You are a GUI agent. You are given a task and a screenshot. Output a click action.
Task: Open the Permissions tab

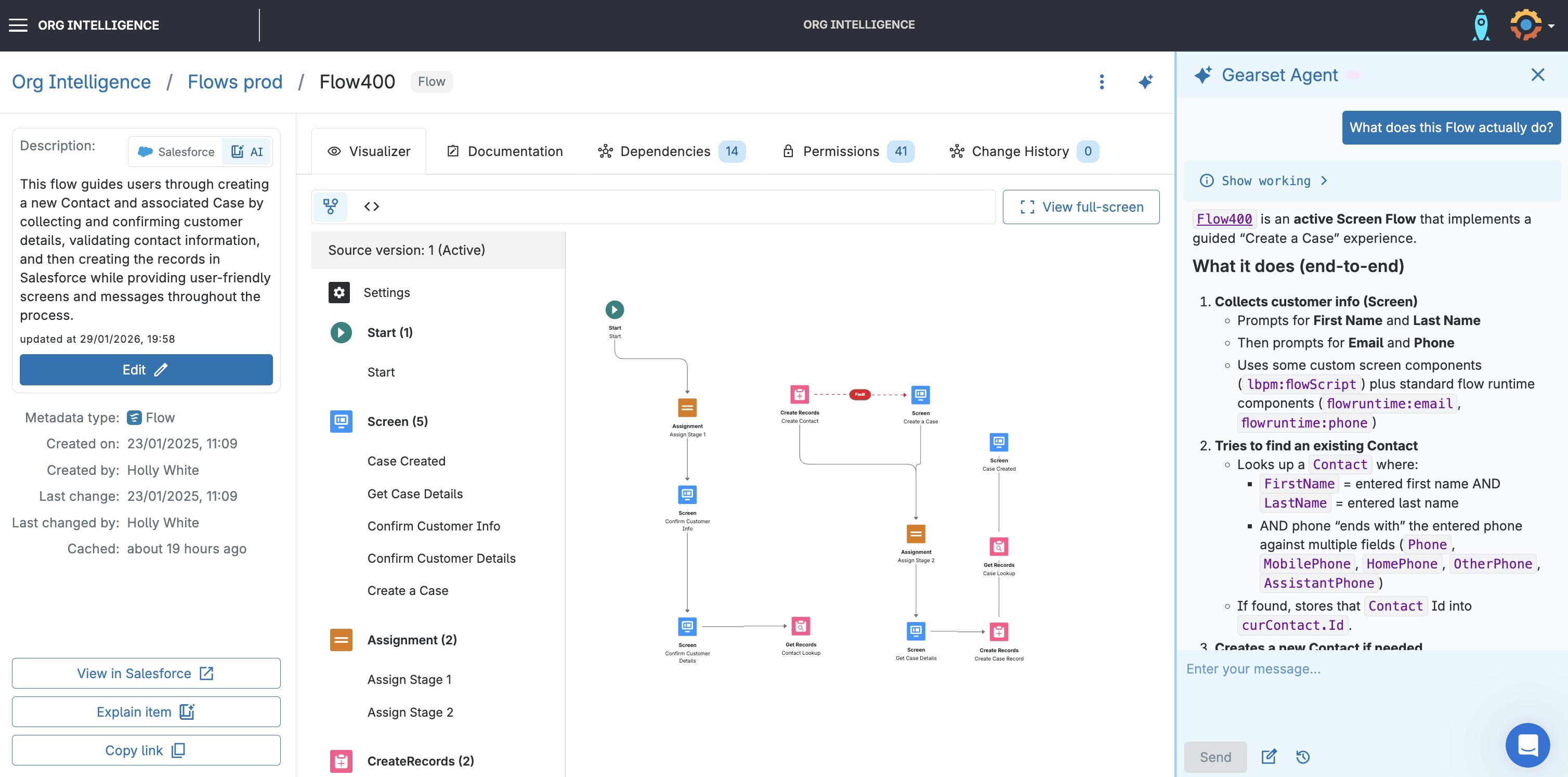(x=840, y=151)
